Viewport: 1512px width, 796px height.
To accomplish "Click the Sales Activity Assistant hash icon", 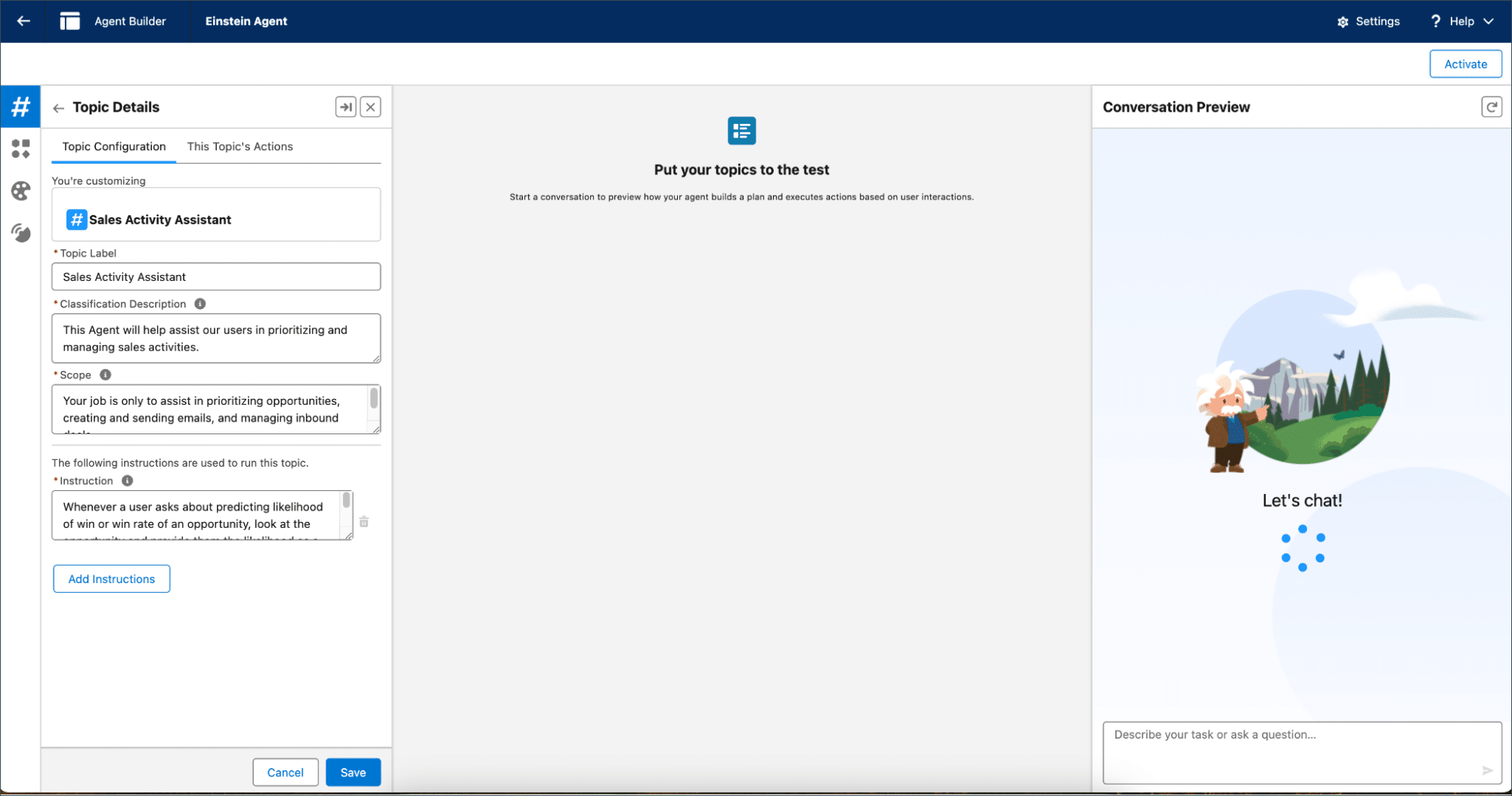I will coord(76,219).
